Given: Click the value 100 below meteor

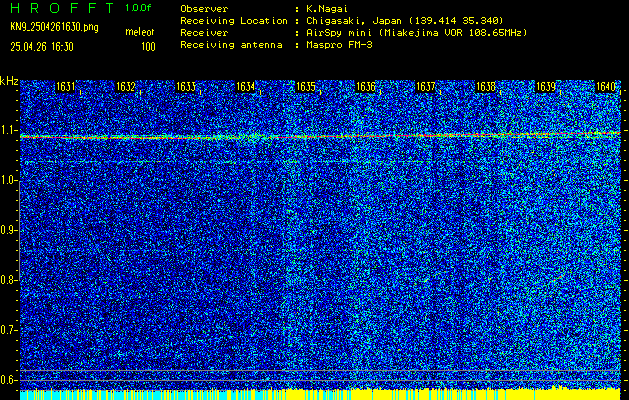Looking at the screenshot, I should pos(148,47).
